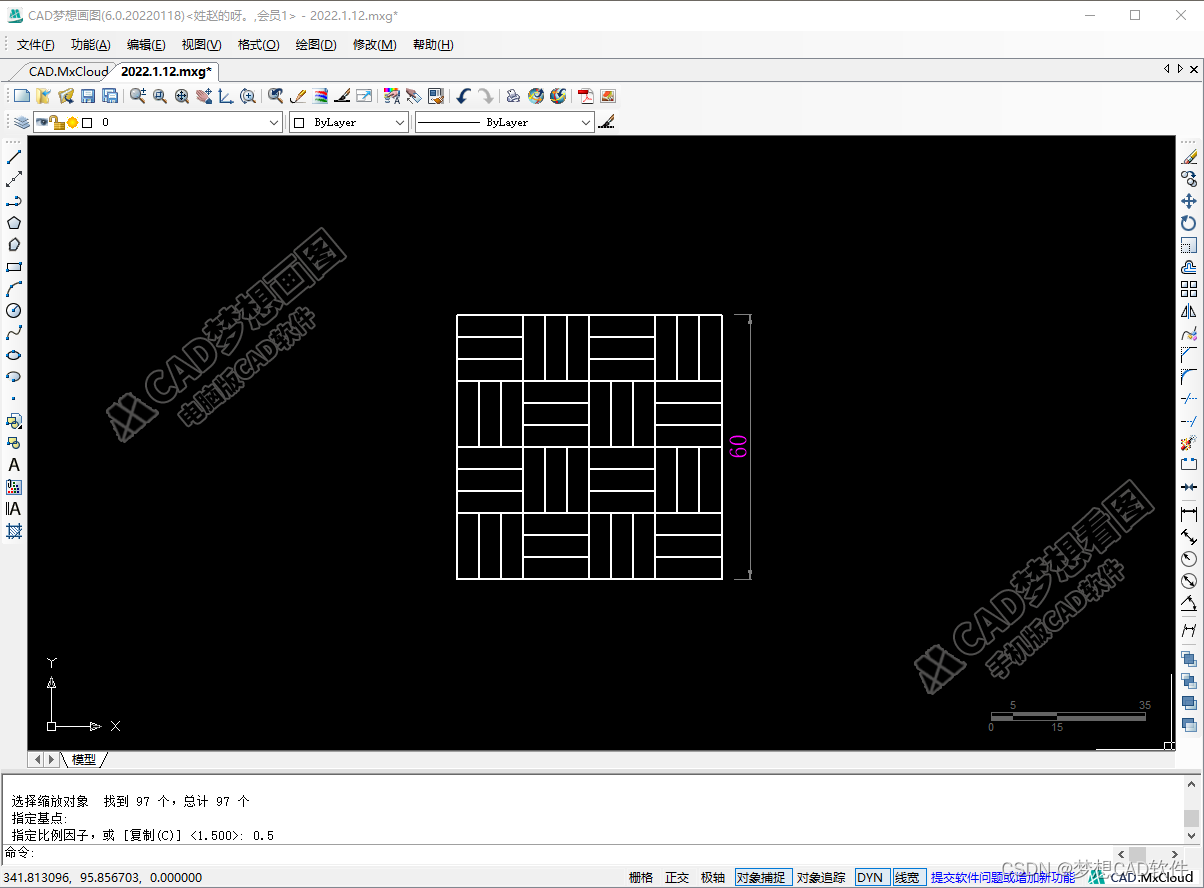The image size is (1204, 888).
Task: Click the command history scrollbar
Action: pyautogui.click(x=1191, y=809)
